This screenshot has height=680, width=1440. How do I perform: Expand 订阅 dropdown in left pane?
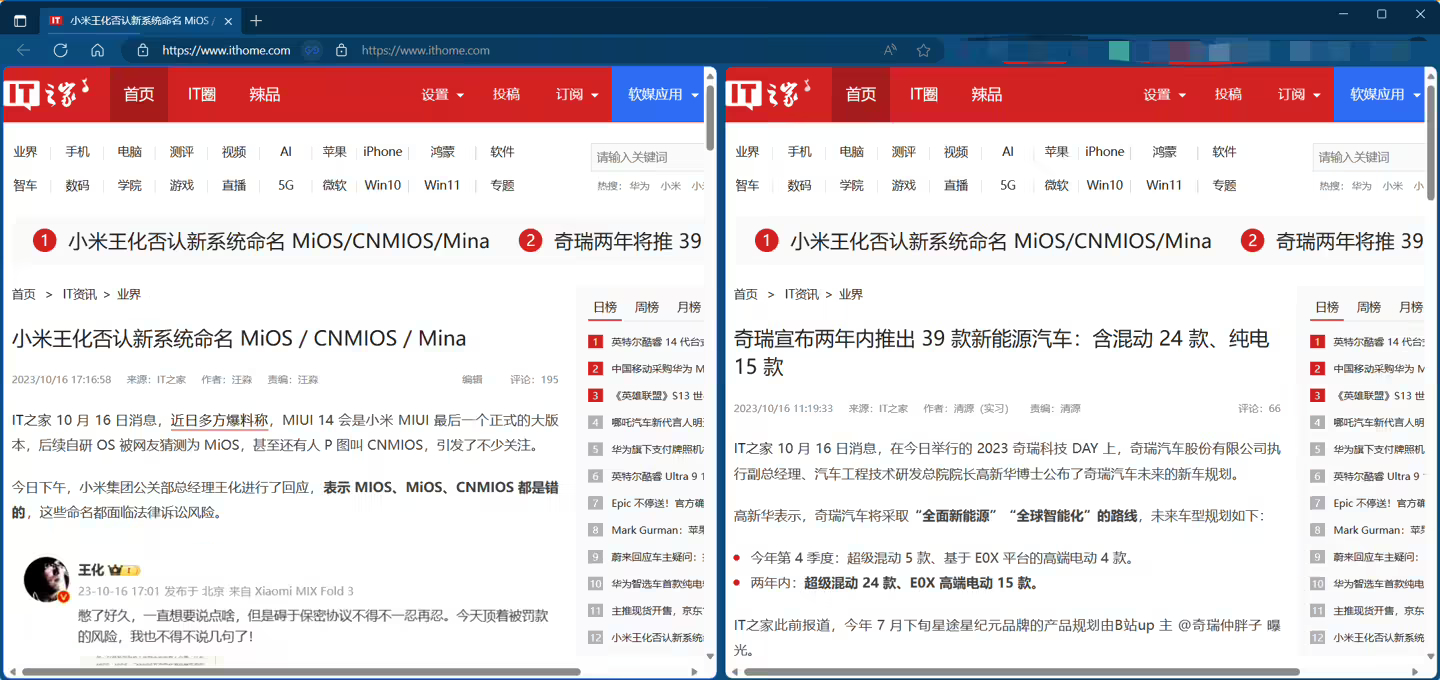pyautogui.click(x=577, y=94)
